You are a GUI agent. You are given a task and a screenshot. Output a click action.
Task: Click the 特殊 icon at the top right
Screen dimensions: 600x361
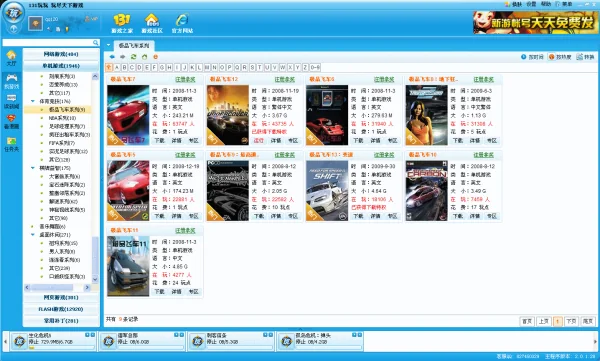[x=585, y=57]
